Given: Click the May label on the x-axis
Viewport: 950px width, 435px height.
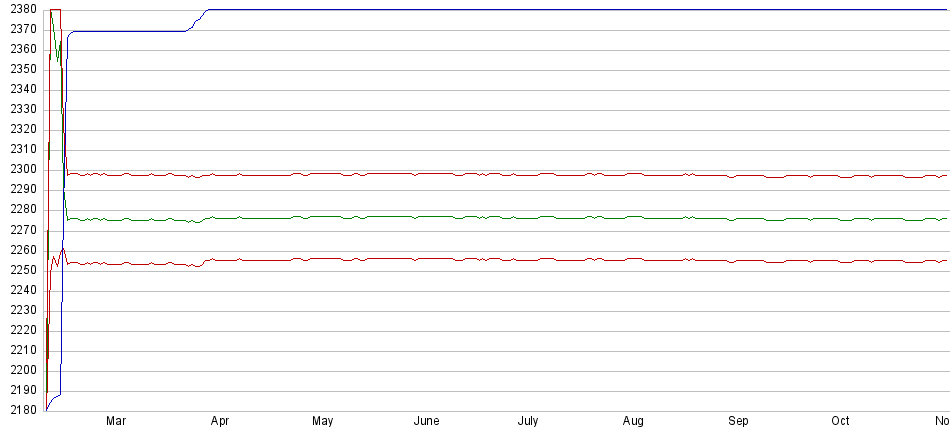Looking at the screenshot, I should point(322,422).
